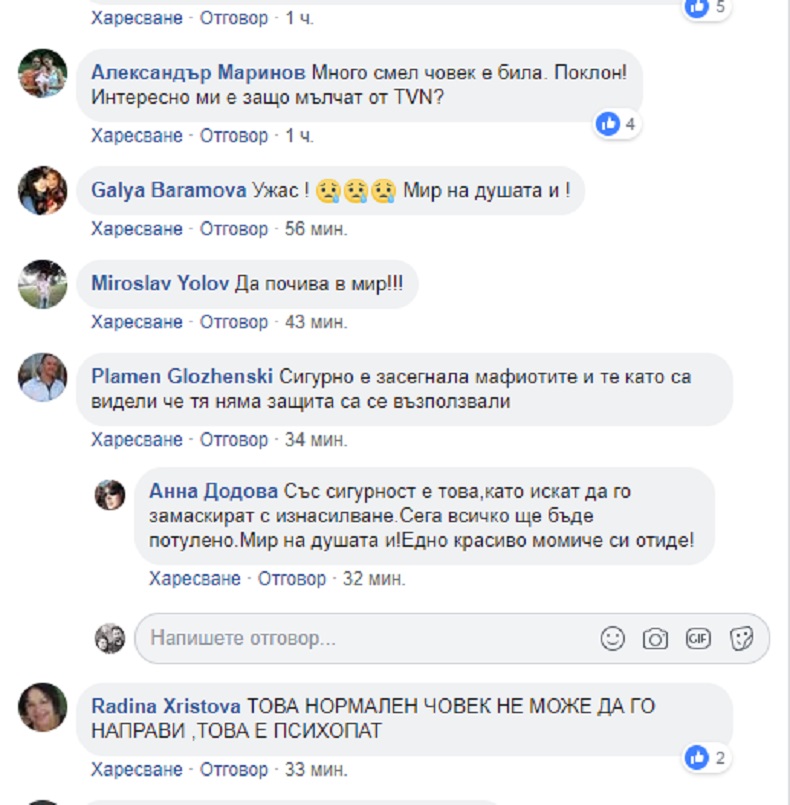Screen dimensions: 790x805
Task: Open Radina Xristova profile name link
Action: click(x=166, y=706)
